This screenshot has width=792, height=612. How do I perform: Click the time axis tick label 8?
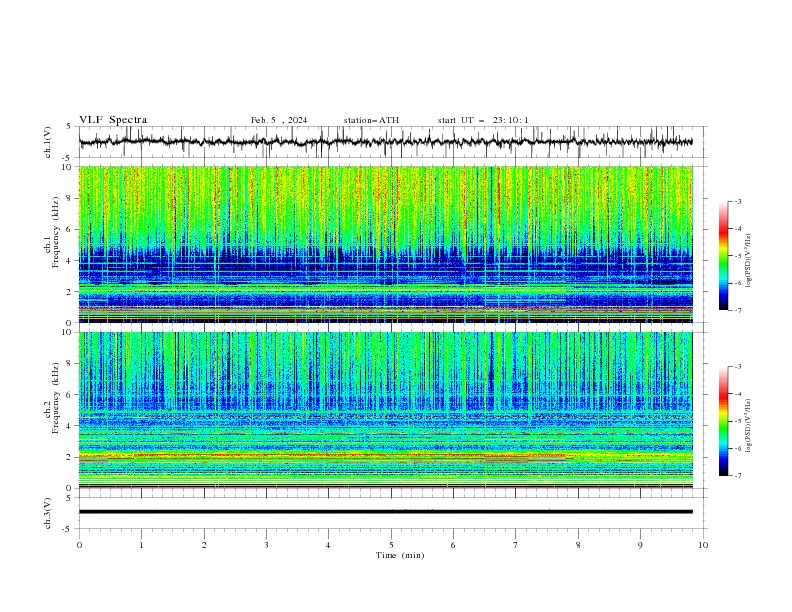pos(578,545)
